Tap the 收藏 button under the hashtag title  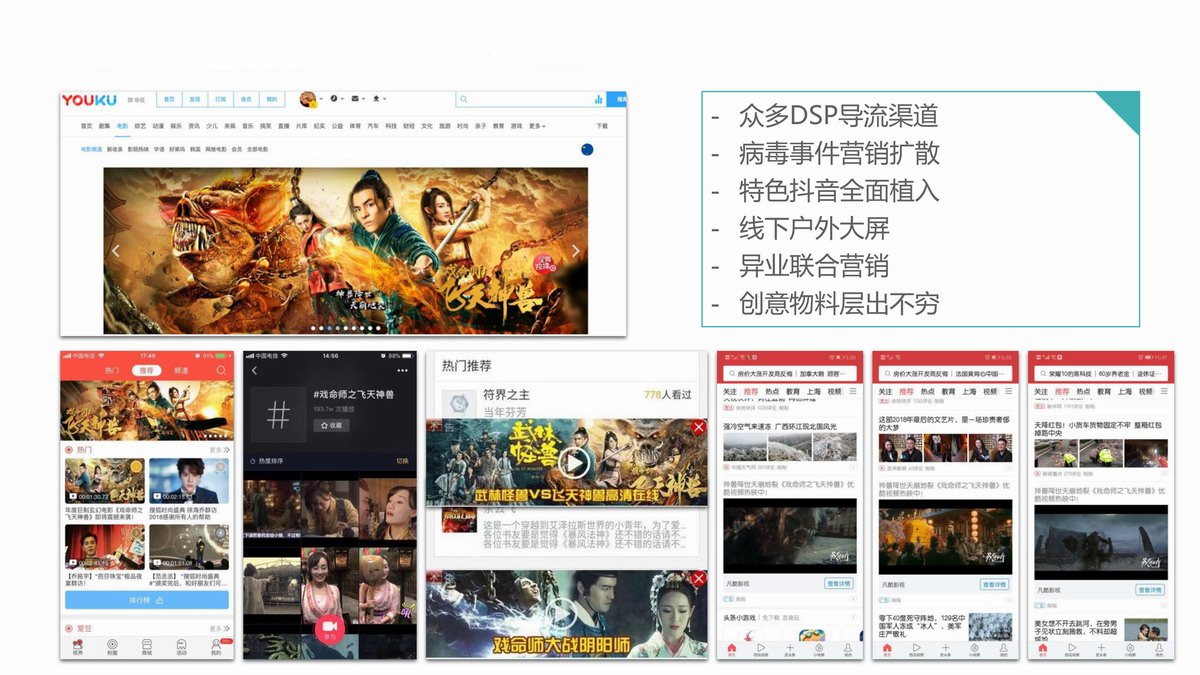[x=330, y=425]
